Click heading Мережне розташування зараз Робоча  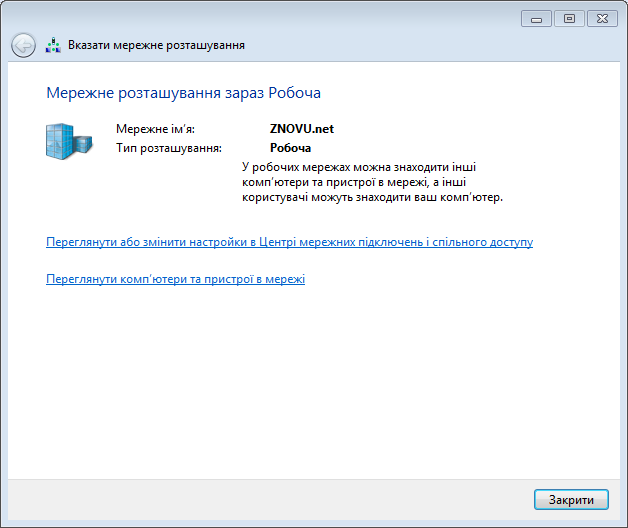coord(183,93)
